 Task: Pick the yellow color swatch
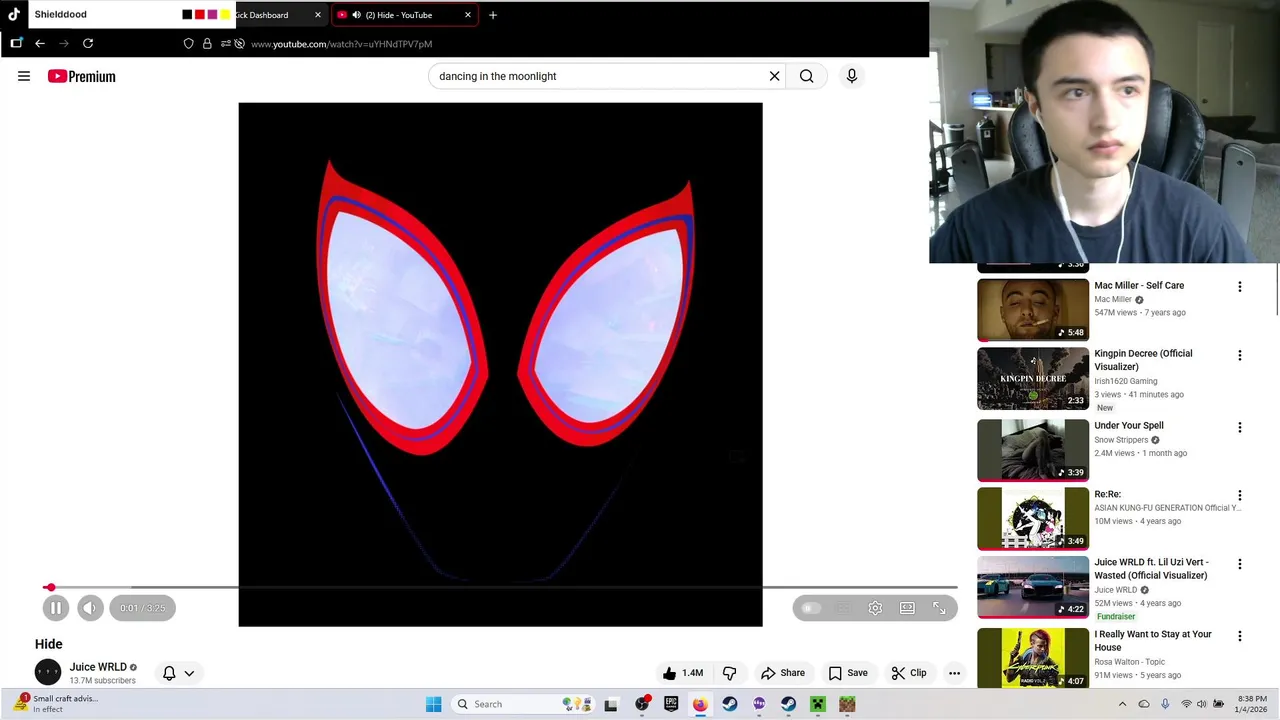click(x=225, y=15)
